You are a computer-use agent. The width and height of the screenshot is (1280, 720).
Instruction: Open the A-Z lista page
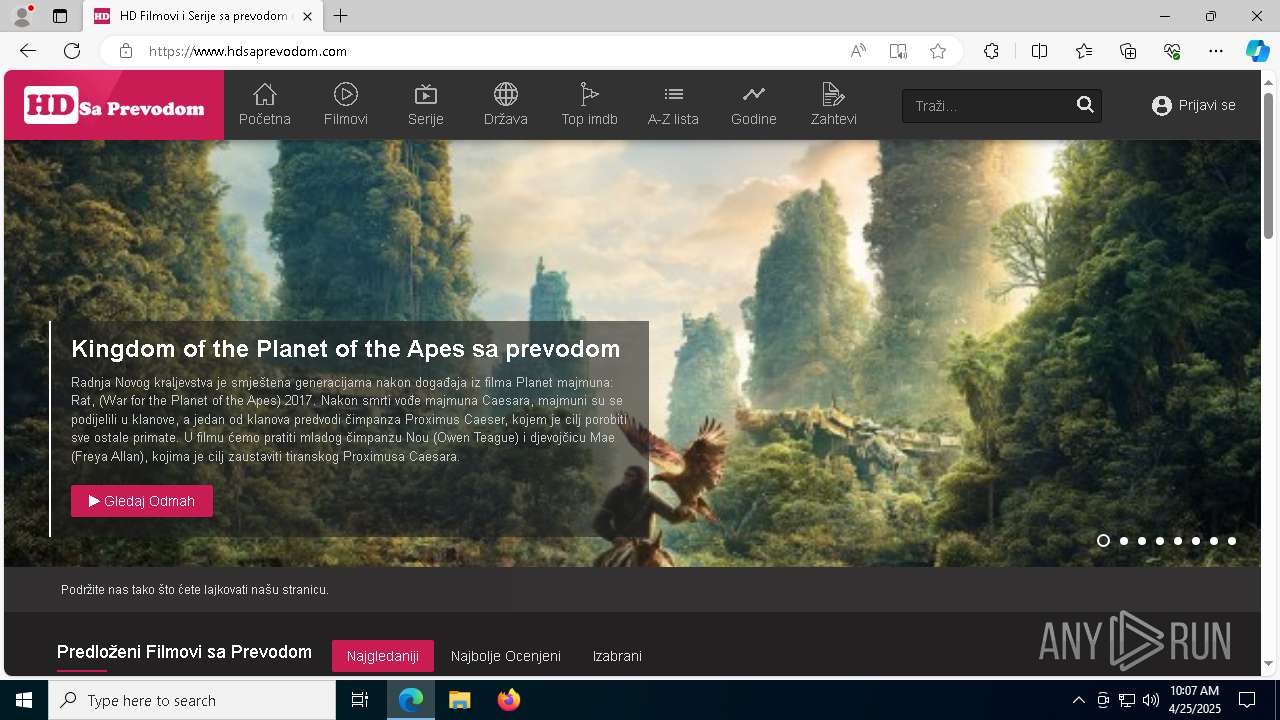673,105
